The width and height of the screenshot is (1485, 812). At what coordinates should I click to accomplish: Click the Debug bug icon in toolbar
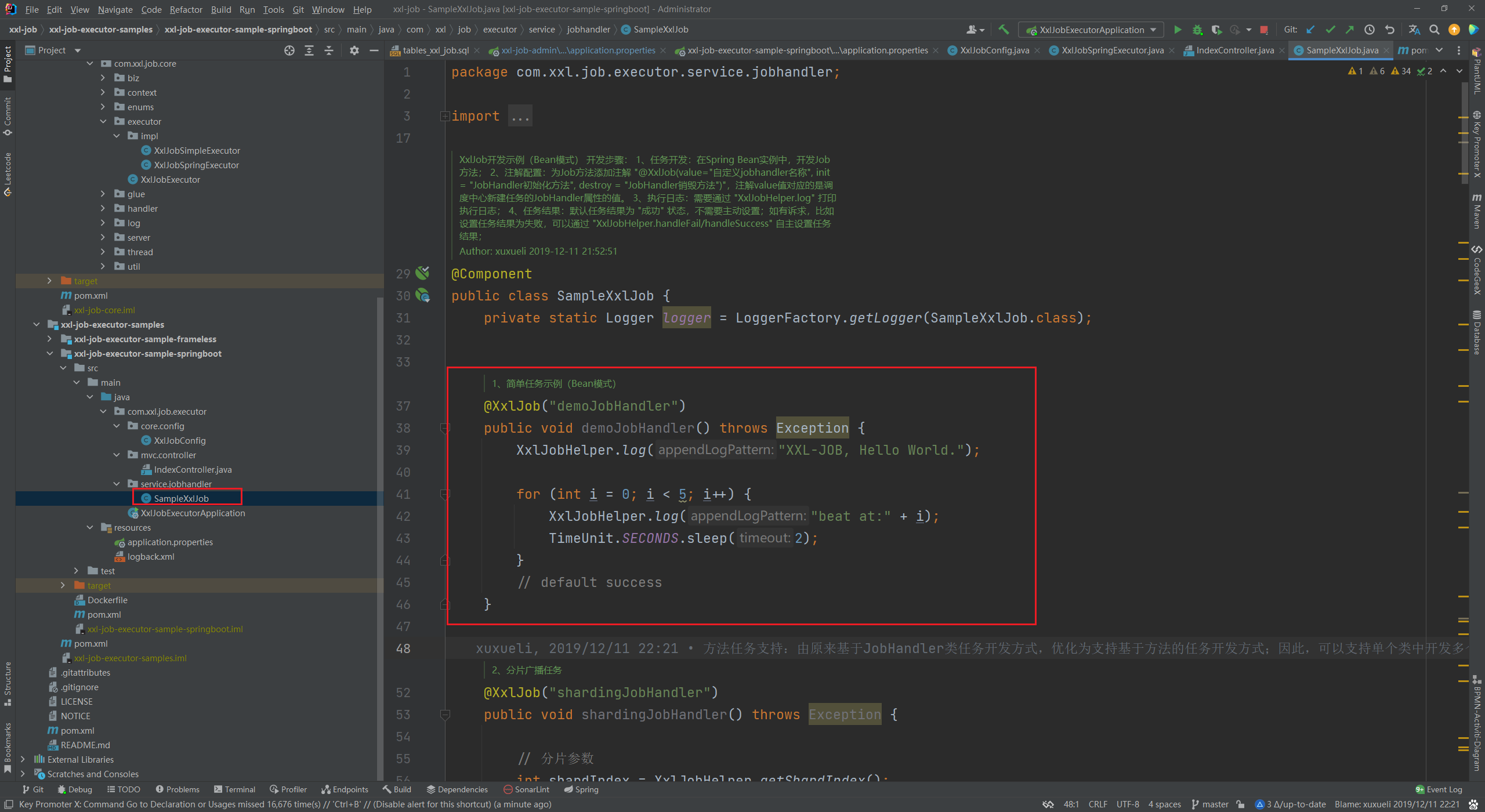pyautogui.click(x=1197, y=30)
